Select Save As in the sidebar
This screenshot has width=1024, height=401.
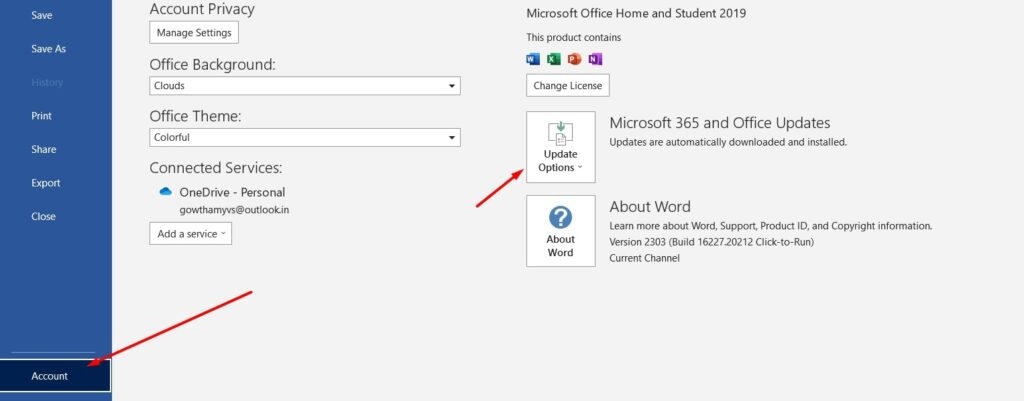[x=48, y=49]
